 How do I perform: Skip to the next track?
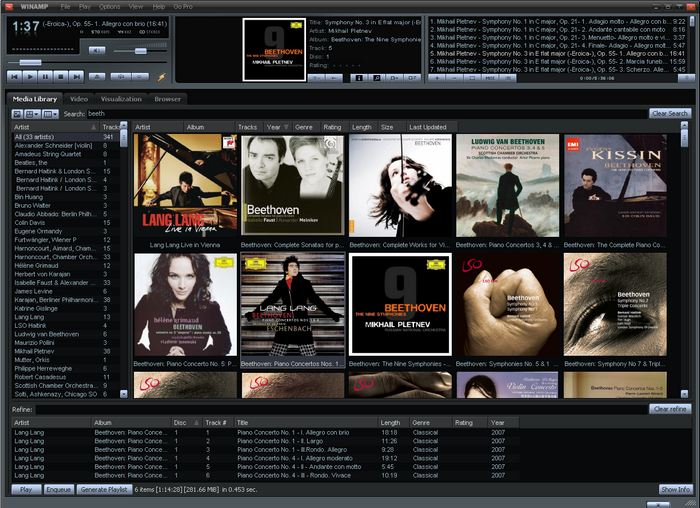point(76,77)
